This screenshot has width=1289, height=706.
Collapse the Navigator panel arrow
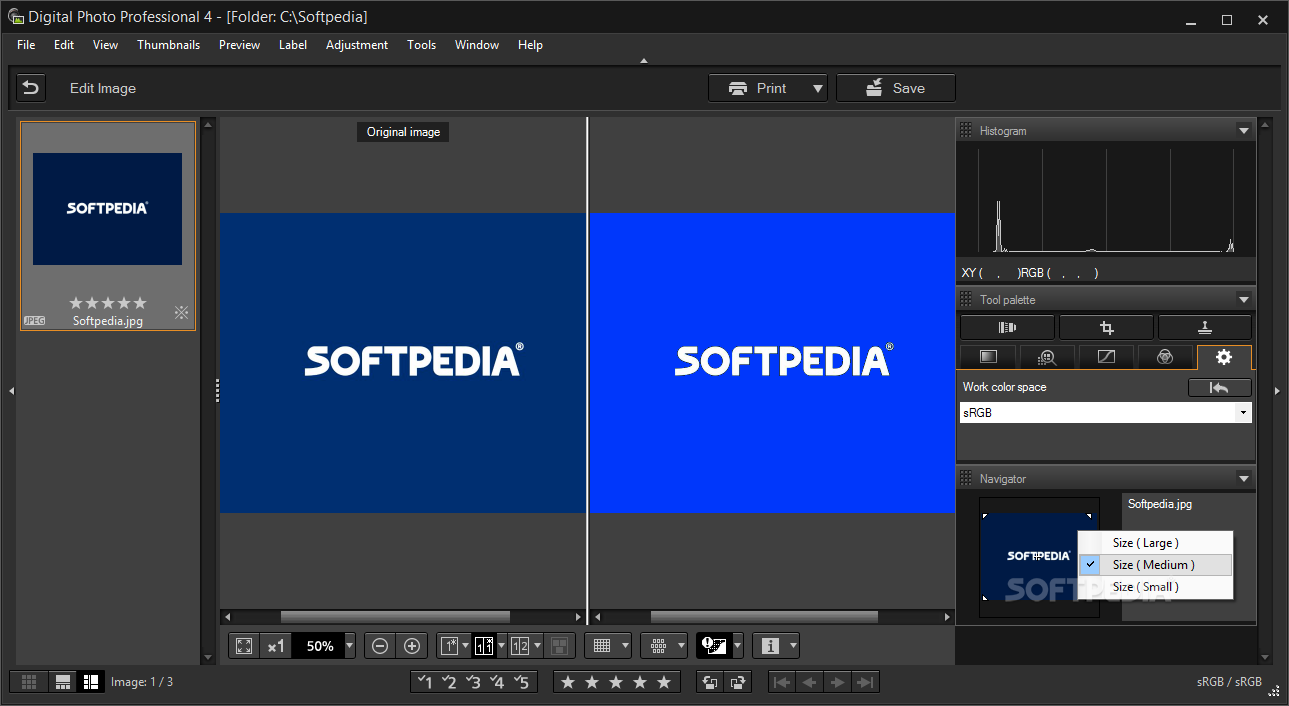(x=1243, y=479)
